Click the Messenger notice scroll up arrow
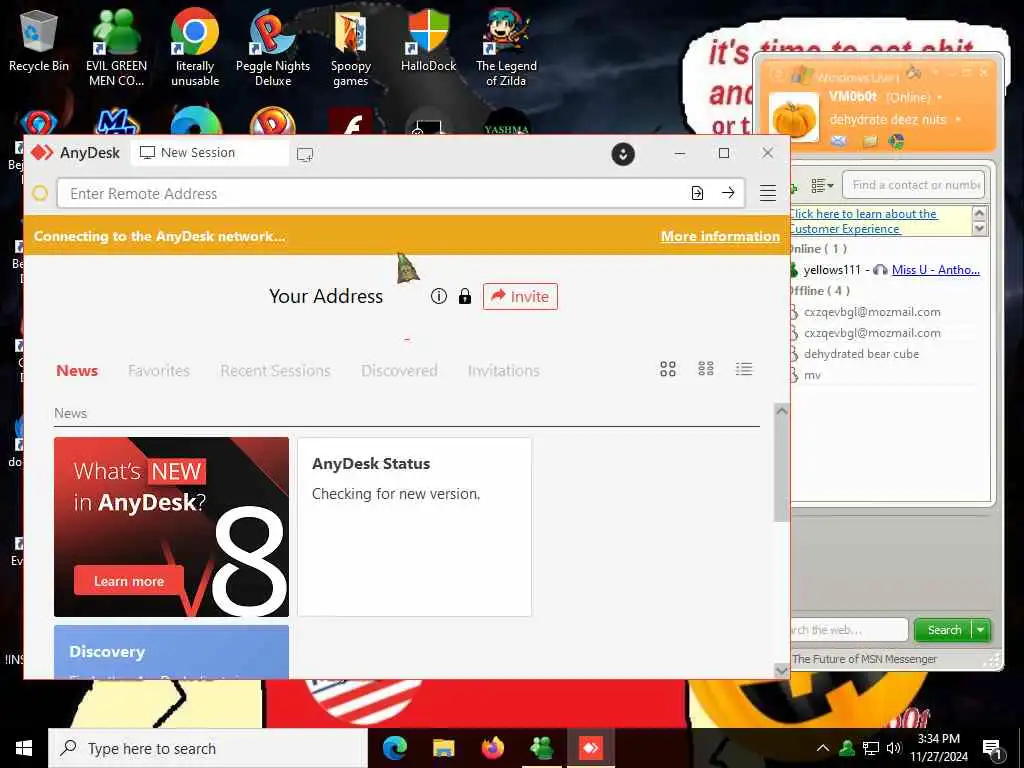The width and height of the screenshot is (1024, 768). [979, 214]
